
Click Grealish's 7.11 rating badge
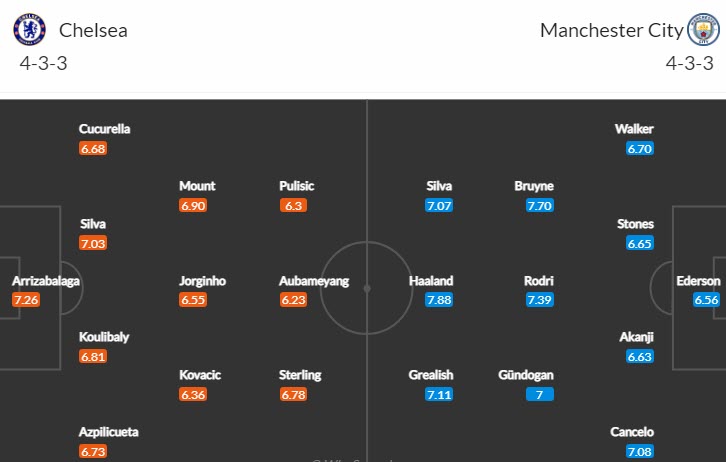[439, 394]
